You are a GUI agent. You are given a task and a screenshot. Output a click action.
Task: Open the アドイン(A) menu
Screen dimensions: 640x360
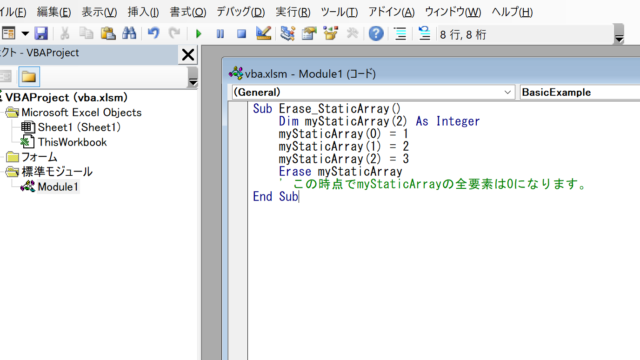coord(391,12)
